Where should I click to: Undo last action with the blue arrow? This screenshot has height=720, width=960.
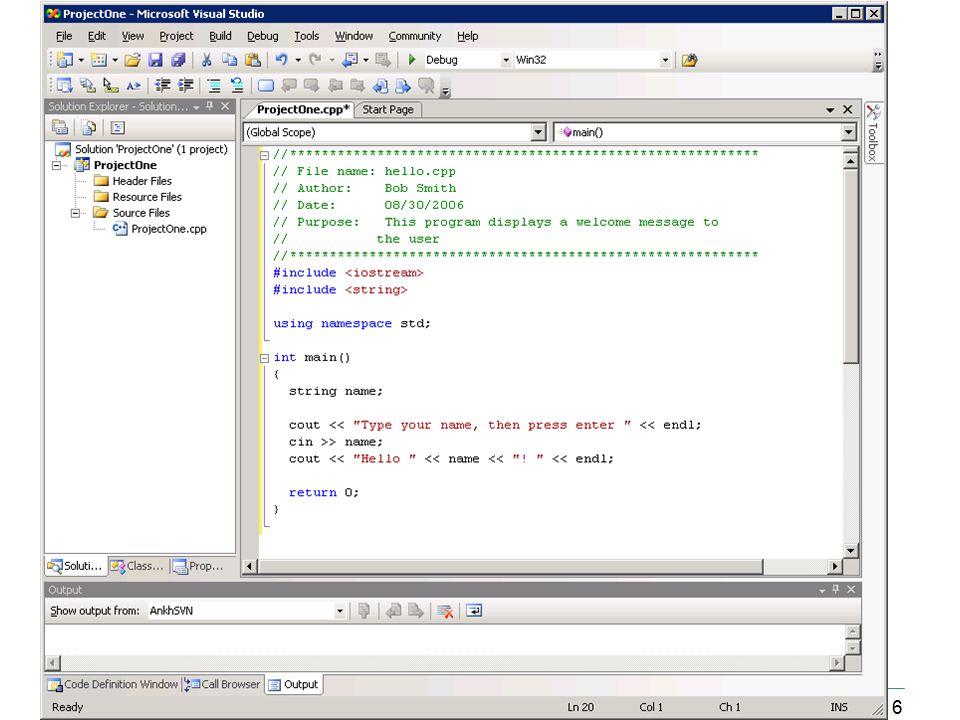(281, 60)
